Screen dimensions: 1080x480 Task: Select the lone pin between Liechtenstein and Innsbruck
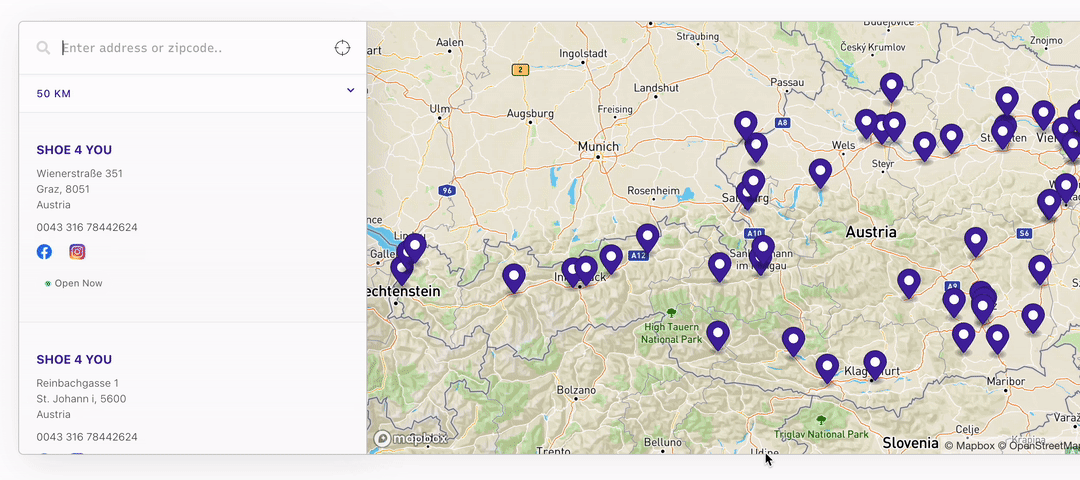[x=514, y=277]
